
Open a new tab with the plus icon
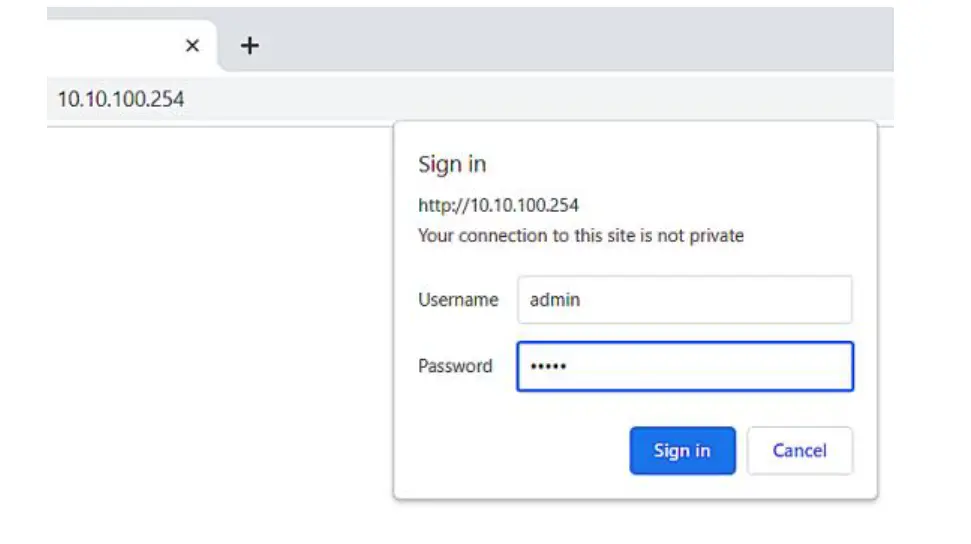[250, 46]
